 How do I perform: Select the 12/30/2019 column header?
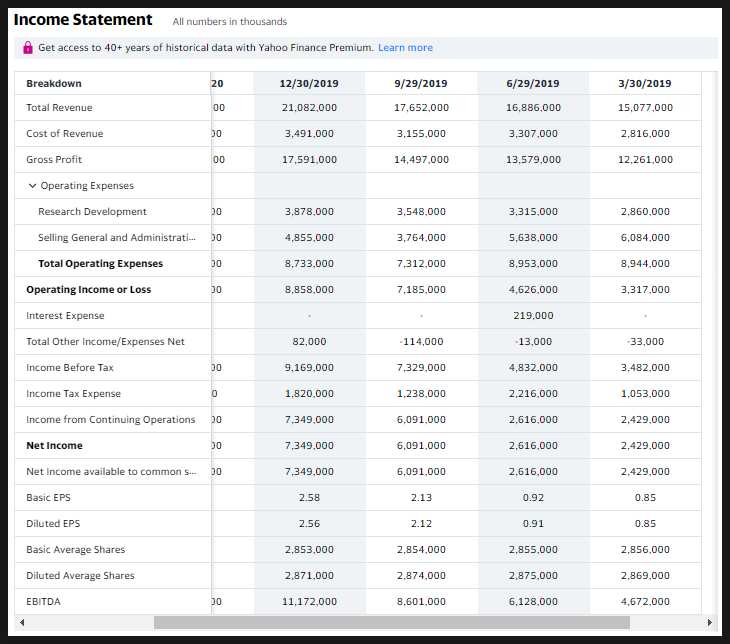point(309,83)
